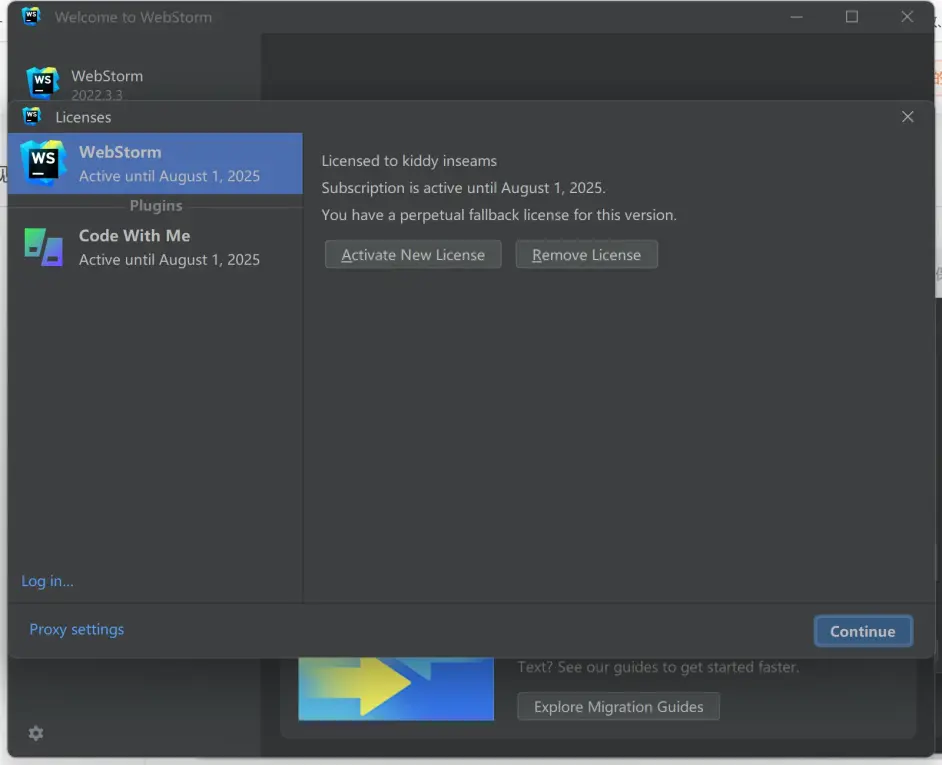
Task: Click the Continue button
Action: (863, 631)
